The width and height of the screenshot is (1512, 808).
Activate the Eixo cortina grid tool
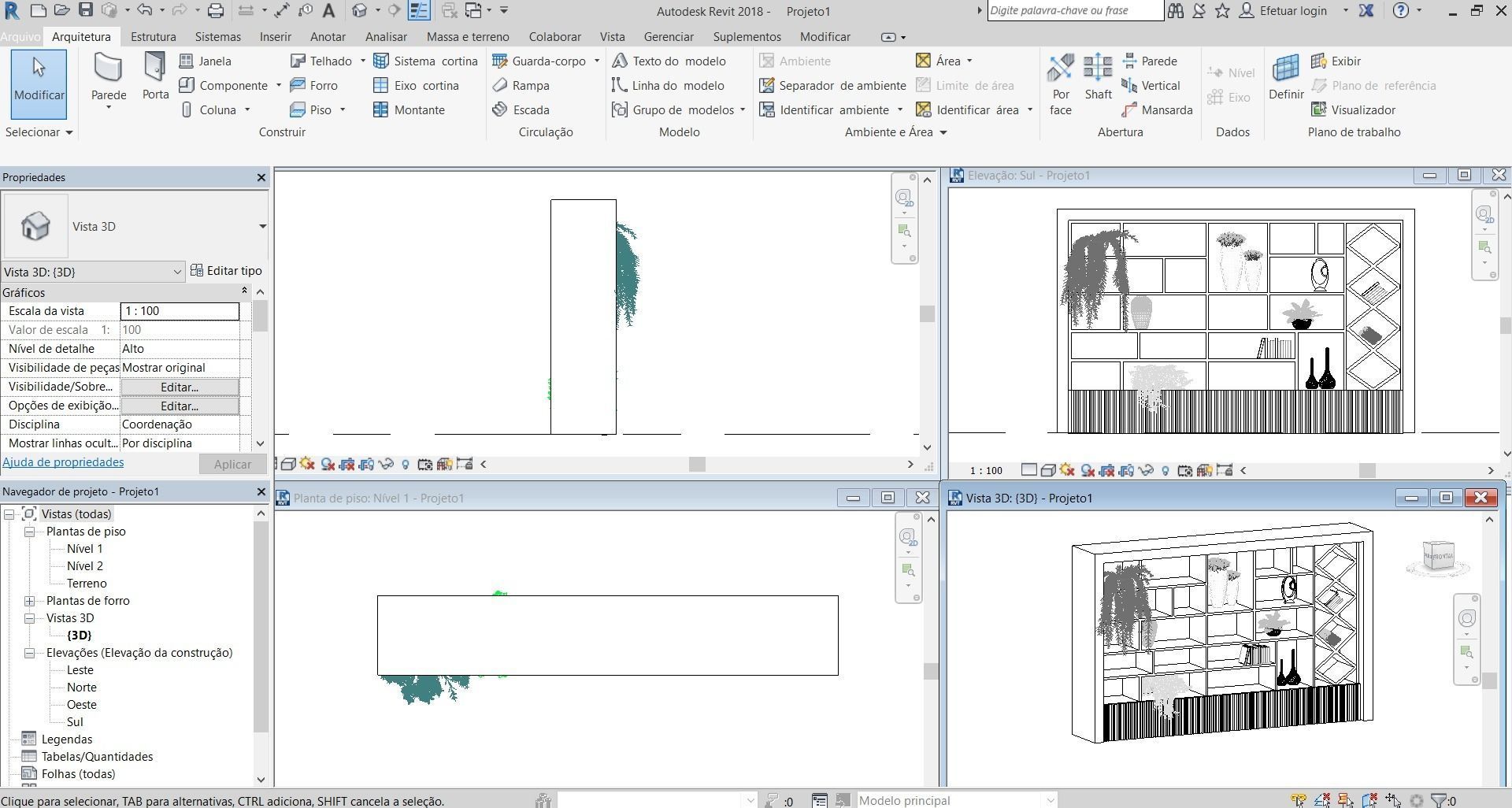[416, 85]
